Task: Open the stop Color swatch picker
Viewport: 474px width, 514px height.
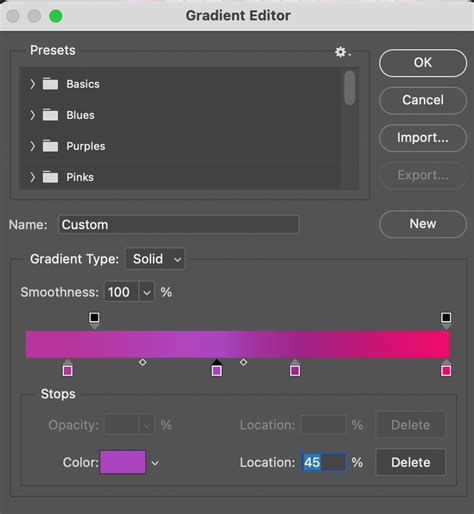Action: [x=123, y=462]
